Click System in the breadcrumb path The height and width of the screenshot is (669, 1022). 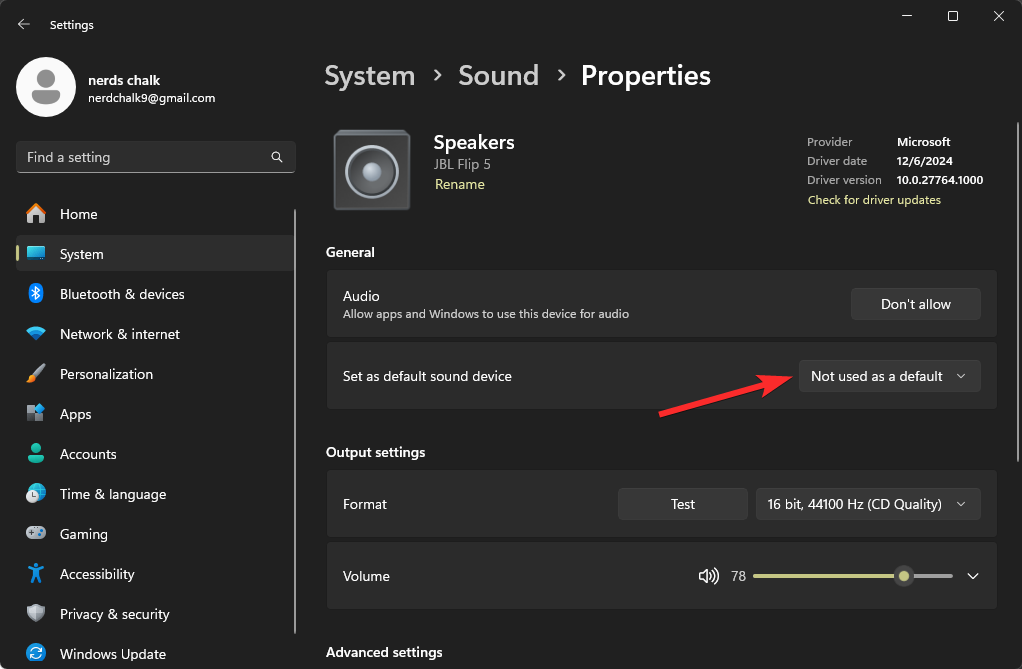369,75
